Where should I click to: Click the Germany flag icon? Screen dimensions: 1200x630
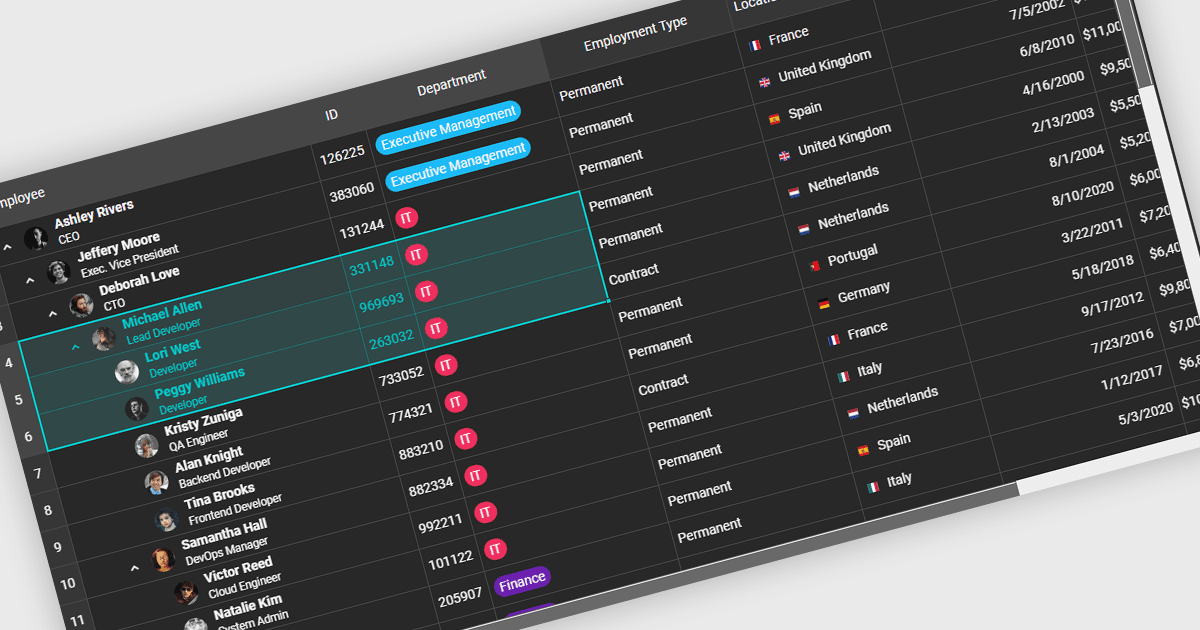tap(823, 303)
